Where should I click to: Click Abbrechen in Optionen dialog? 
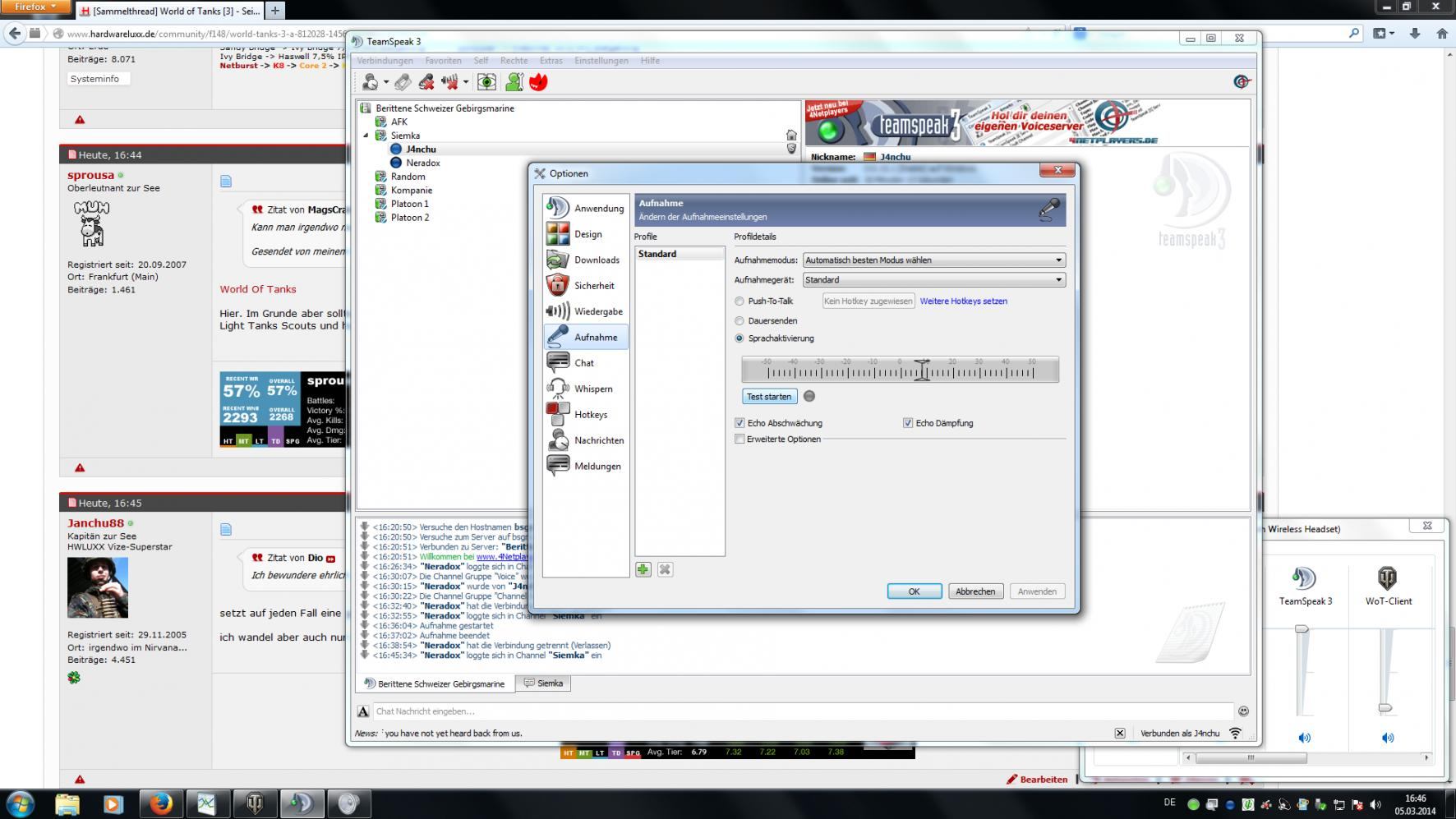tap(975, 591)
